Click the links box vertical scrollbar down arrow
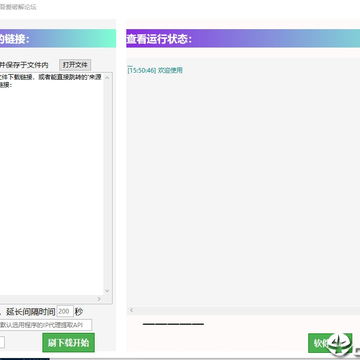360x360 pixels. (107, 291)
